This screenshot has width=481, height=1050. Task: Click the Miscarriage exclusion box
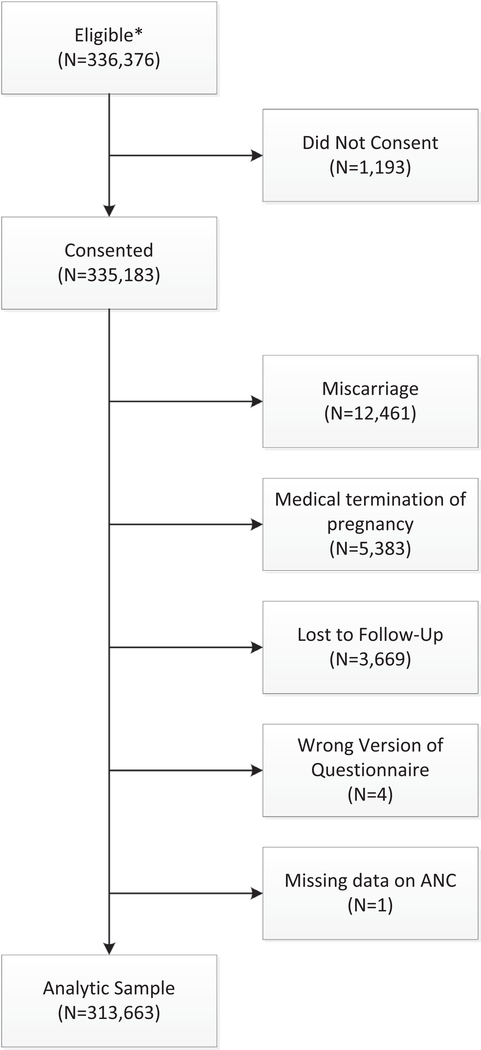coord(370,401)
